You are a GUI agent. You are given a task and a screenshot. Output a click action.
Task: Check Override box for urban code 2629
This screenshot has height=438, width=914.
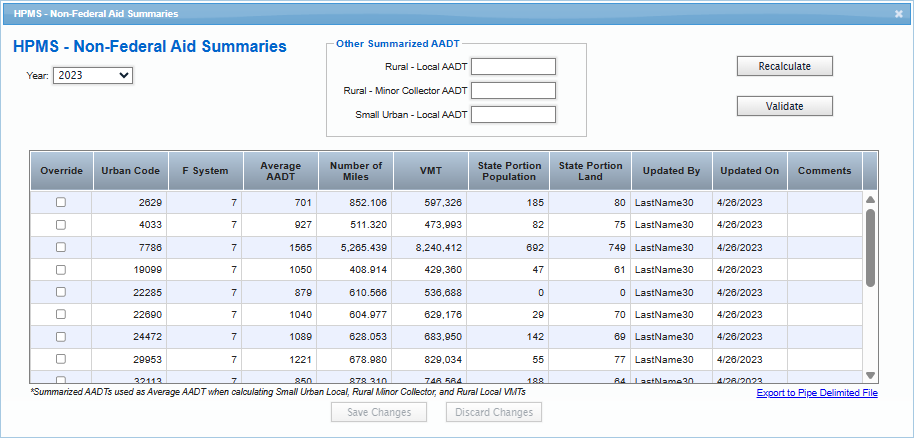(x=61, y=202)
